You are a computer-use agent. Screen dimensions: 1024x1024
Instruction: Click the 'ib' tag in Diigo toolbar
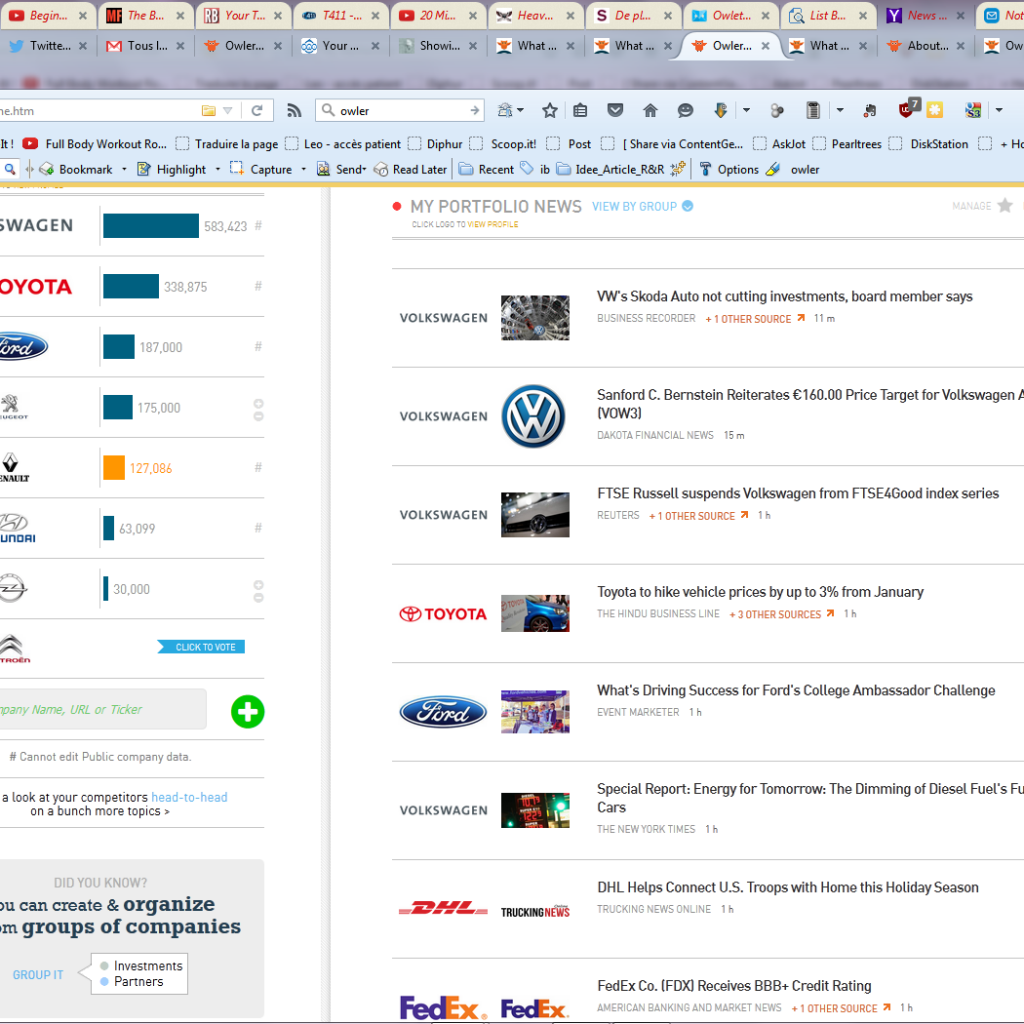point(536,169)
